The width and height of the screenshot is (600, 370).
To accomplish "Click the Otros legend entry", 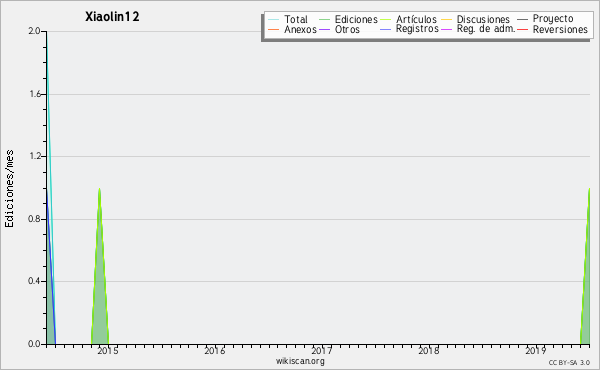I will pyautogui.click(x=339, y=29).
